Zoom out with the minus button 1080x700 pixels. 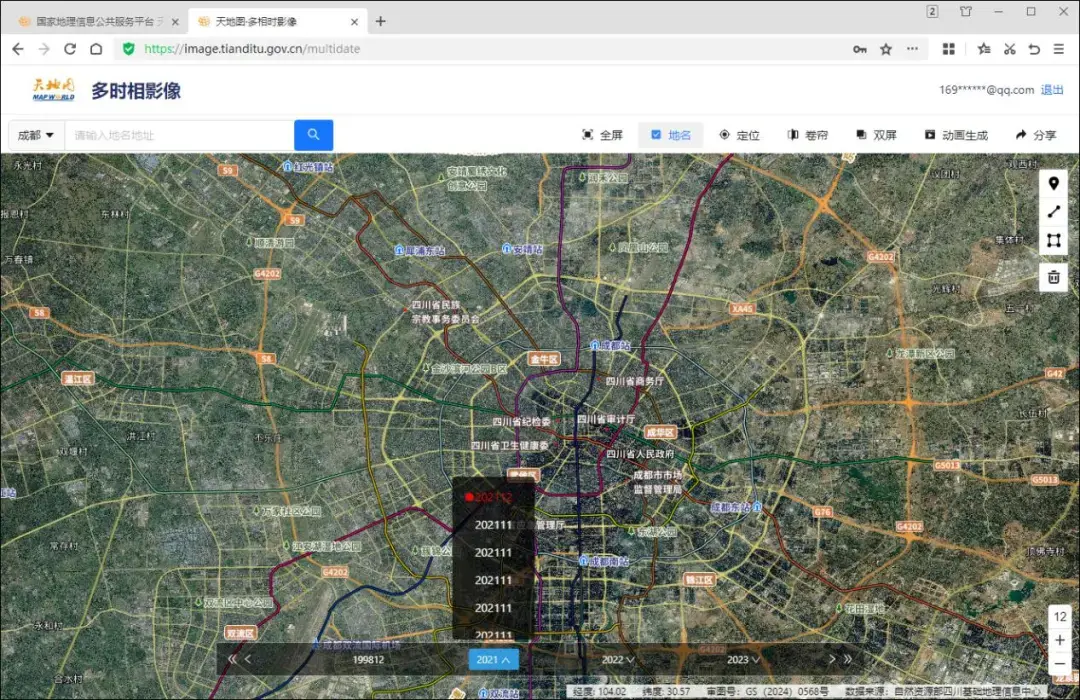coord(1059,664)
